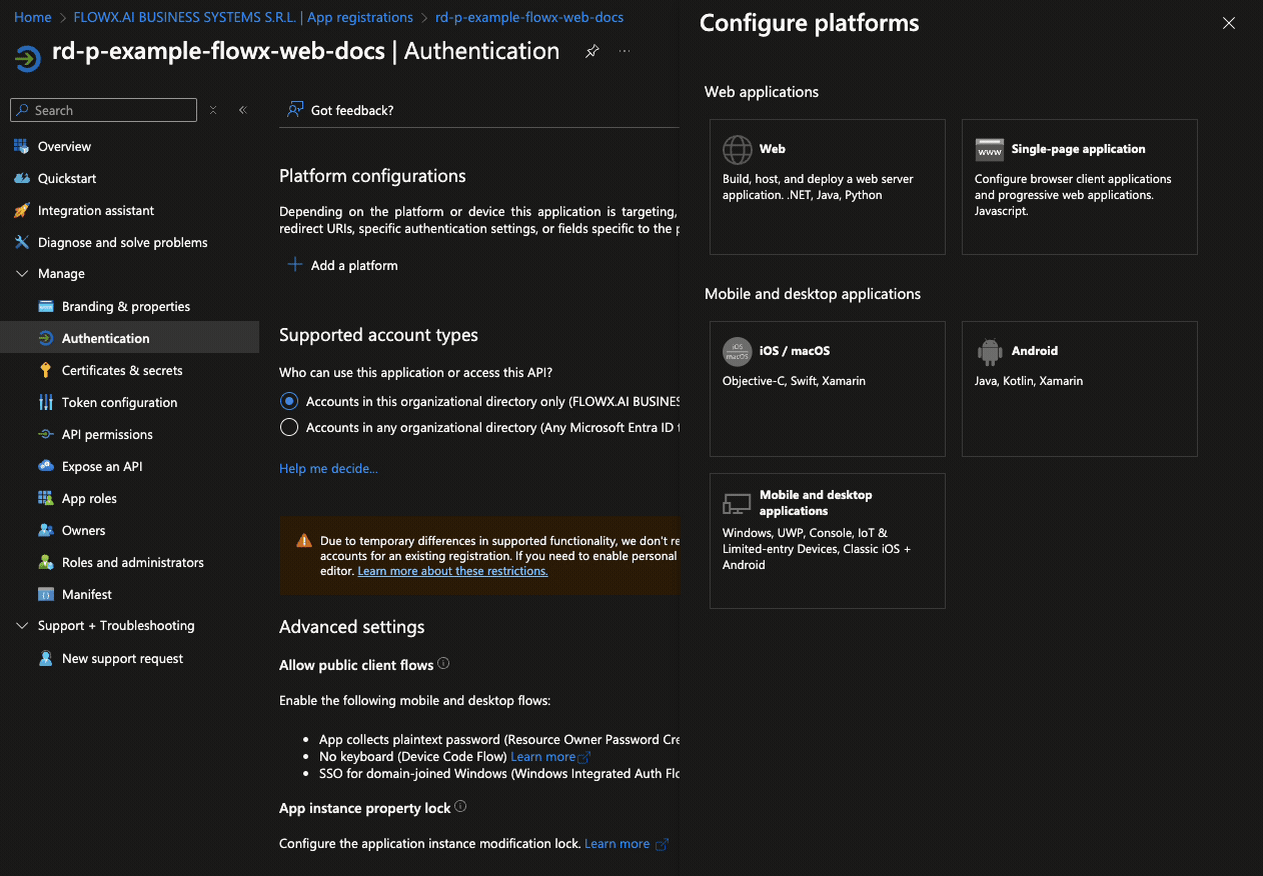Click the Authentication sidebar icon
This screenshot has height=876, width=1263.
click(45, 339)
